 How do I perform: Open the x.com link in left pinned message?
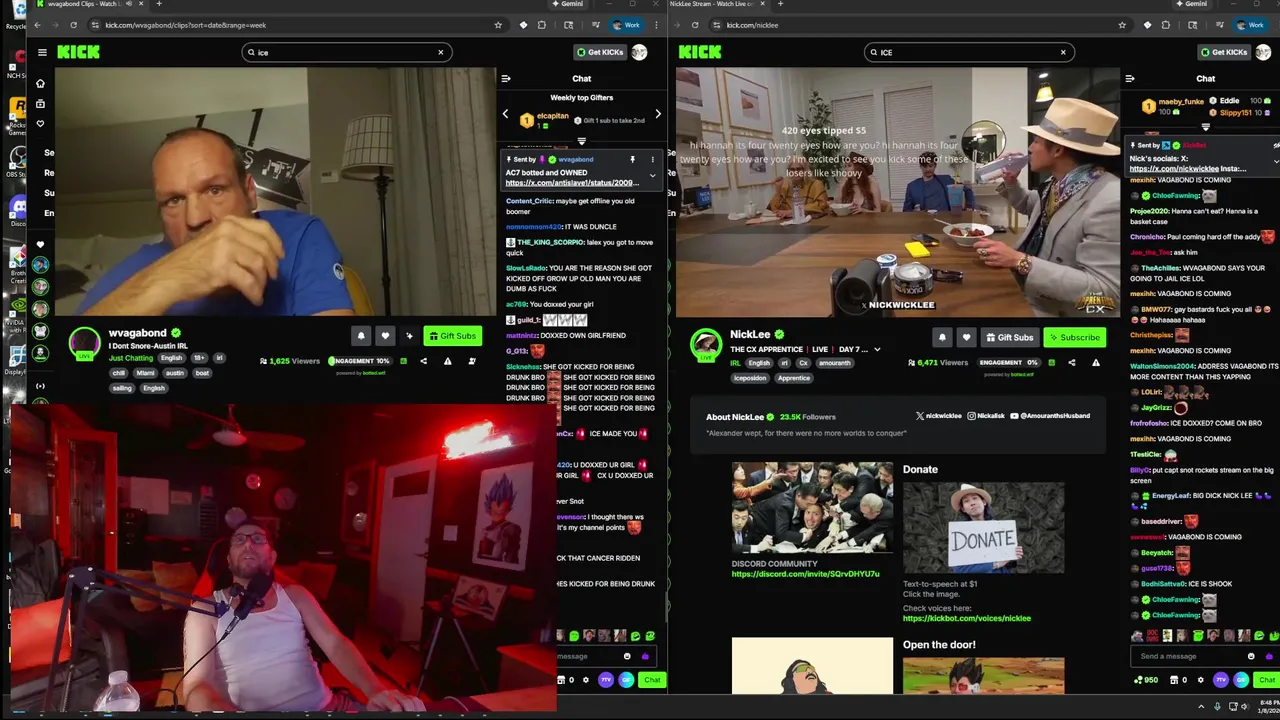tap(572, 183)
